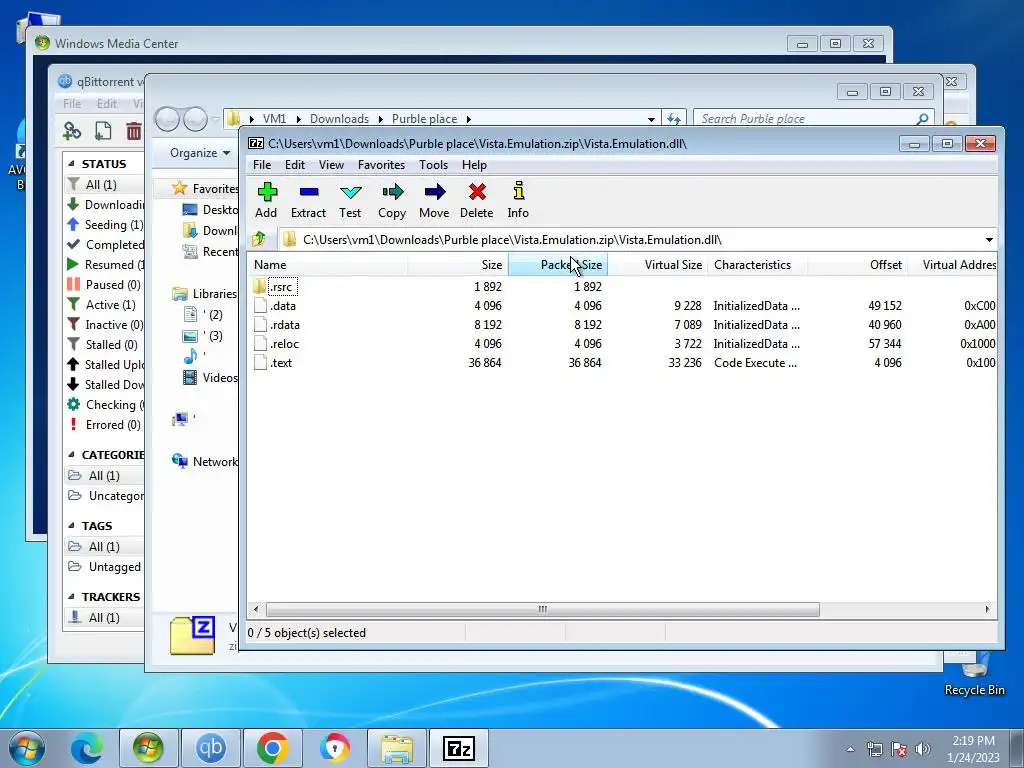Sort by the Offset column header
The image size is (1024, 768).
click(857, 265)
